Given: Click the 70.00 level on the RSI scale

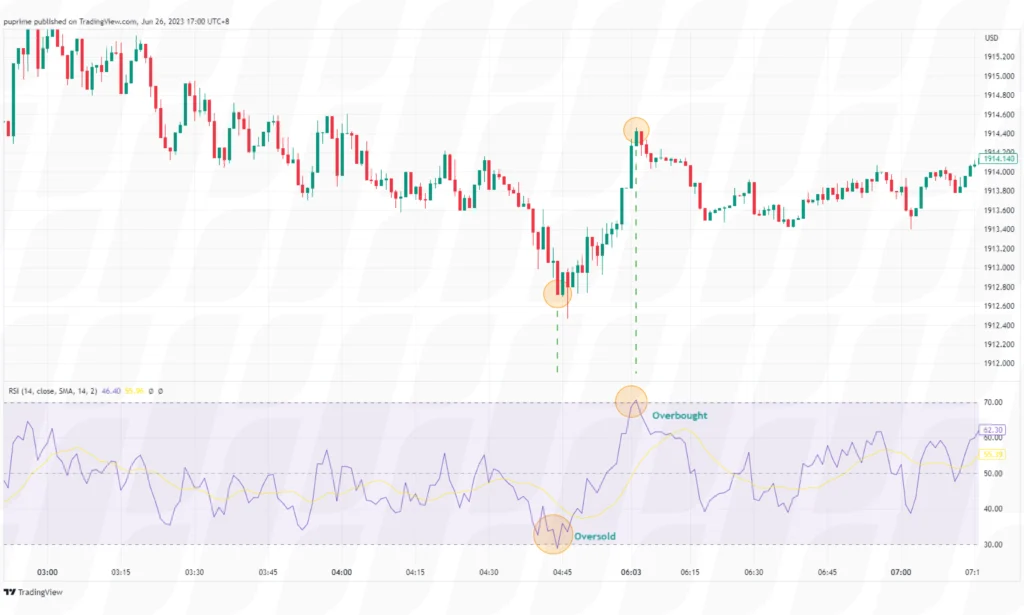Looking at the screenshot, I should [992, 402].
